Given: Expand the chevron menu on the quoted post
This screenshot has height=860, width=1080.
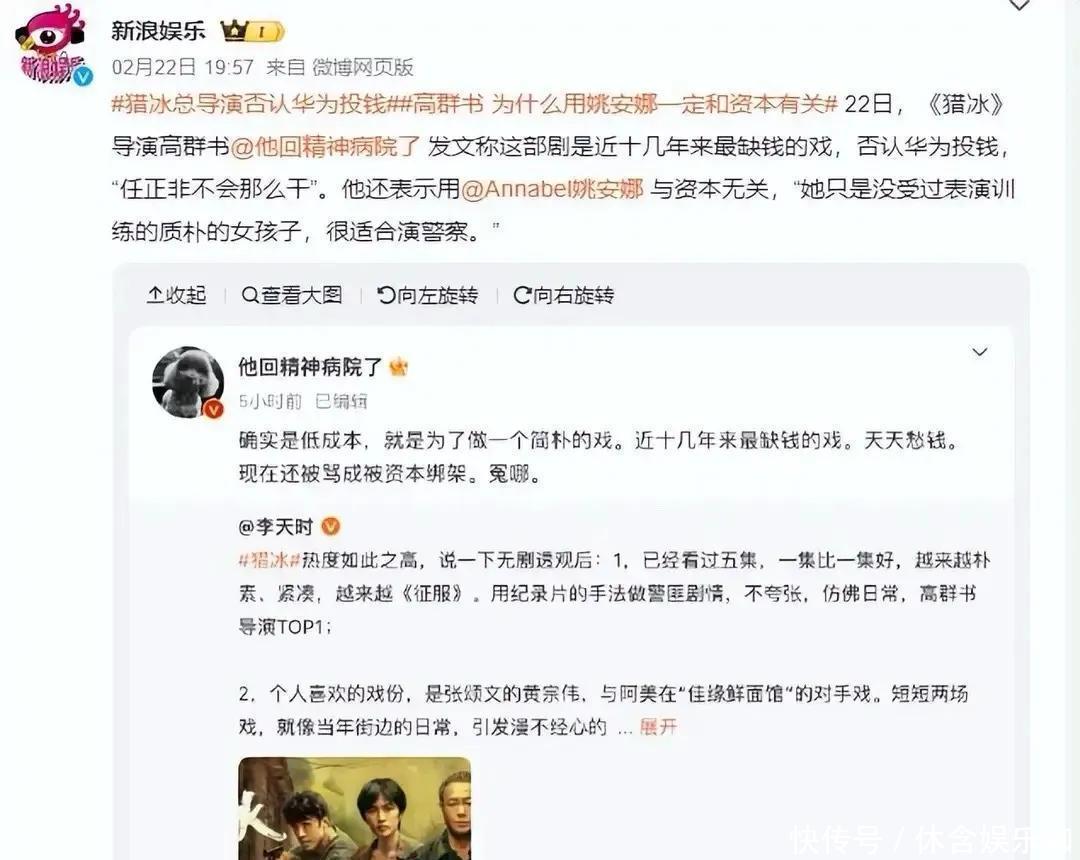Looking at the screenshot, I should (x=979, y=352).
